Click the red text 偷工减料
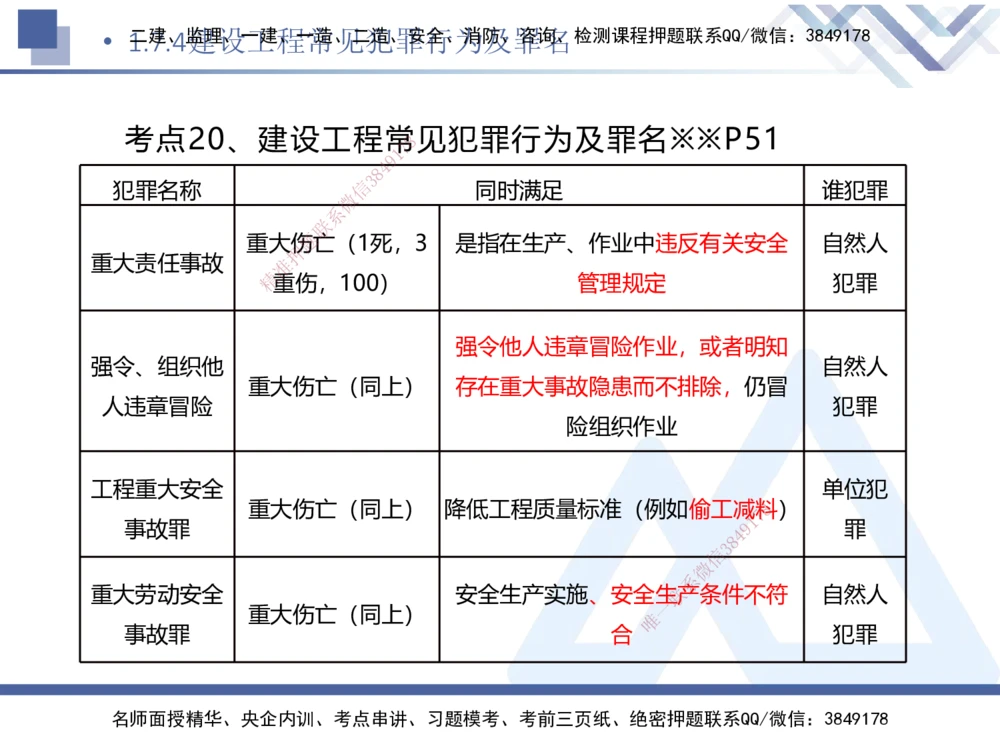Viewport: 1000px width, 750px height. pos(736,506)
